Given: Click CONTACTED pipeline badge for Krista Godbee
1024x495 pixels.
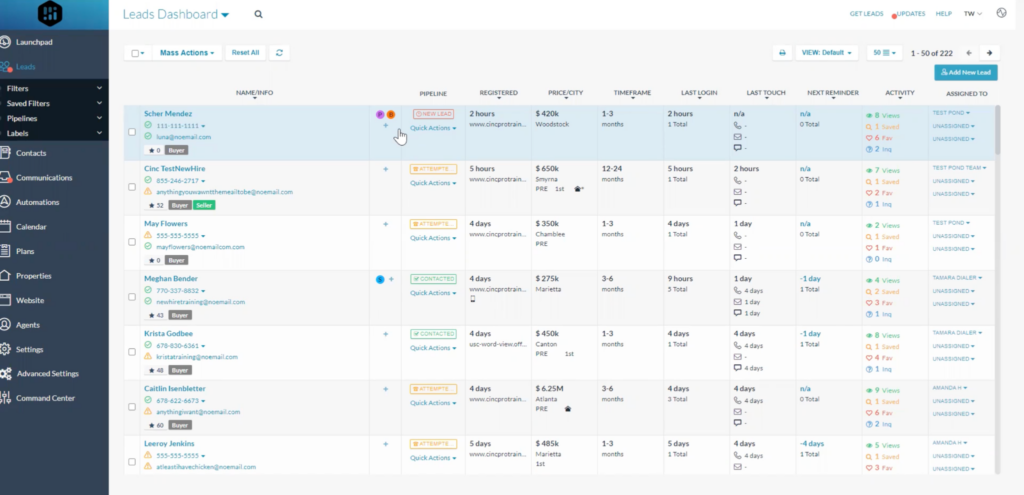Looking at the screenshot, I should (433, 334).
